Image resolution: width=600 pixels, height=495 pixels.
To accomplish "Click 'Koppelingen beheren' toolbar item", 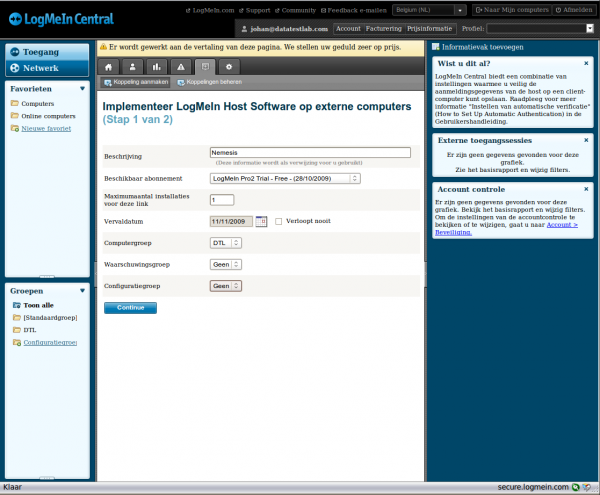I will point(209,82).
